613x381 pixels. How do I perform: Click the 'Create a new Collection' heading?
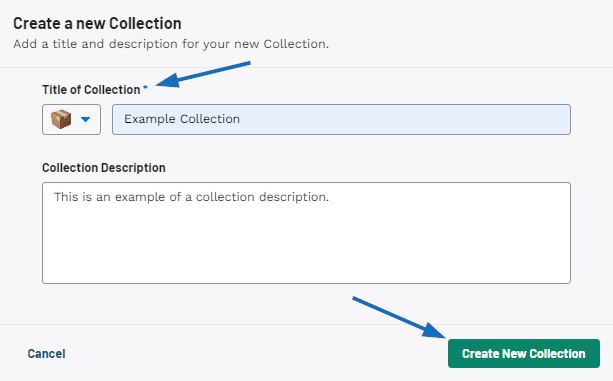pos(97,23)
